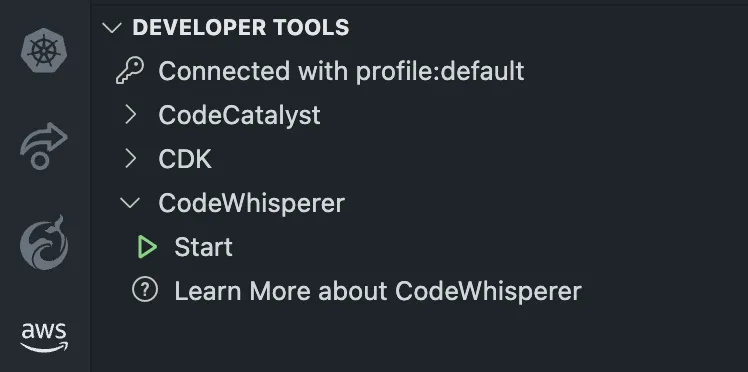
Task: Expand the CDK node arrow
Action: [131, 159]
